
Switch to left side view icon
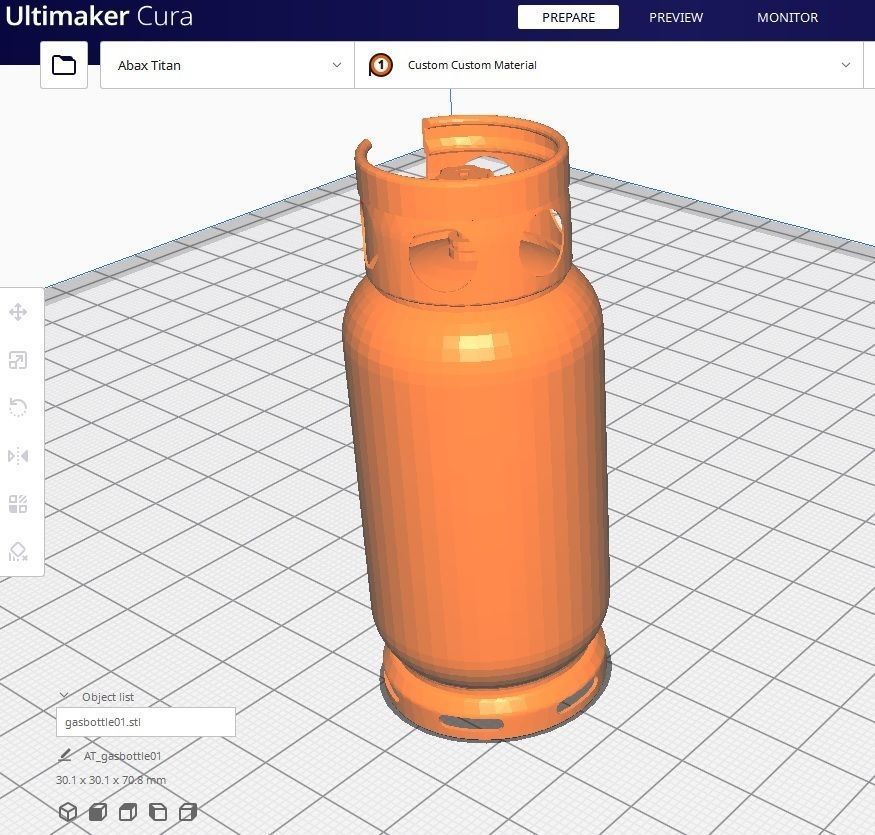click(158, 812)
